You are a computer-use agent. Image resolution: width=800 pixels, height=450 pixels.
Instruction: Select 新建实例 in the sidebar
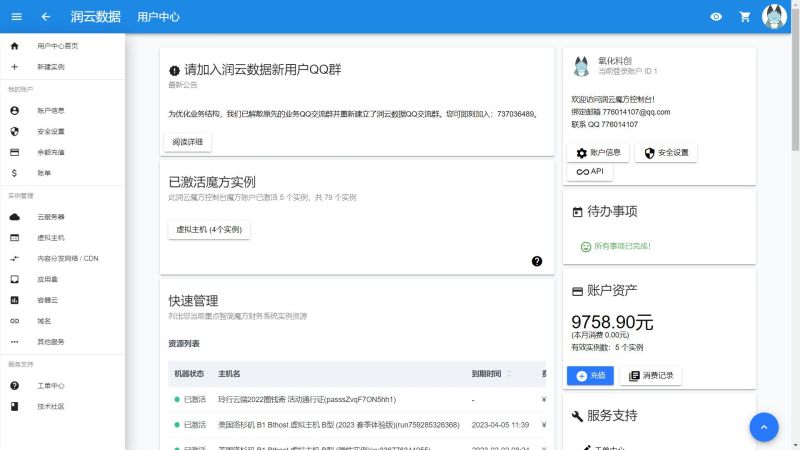pyautogui.click(x=62, y=67)
